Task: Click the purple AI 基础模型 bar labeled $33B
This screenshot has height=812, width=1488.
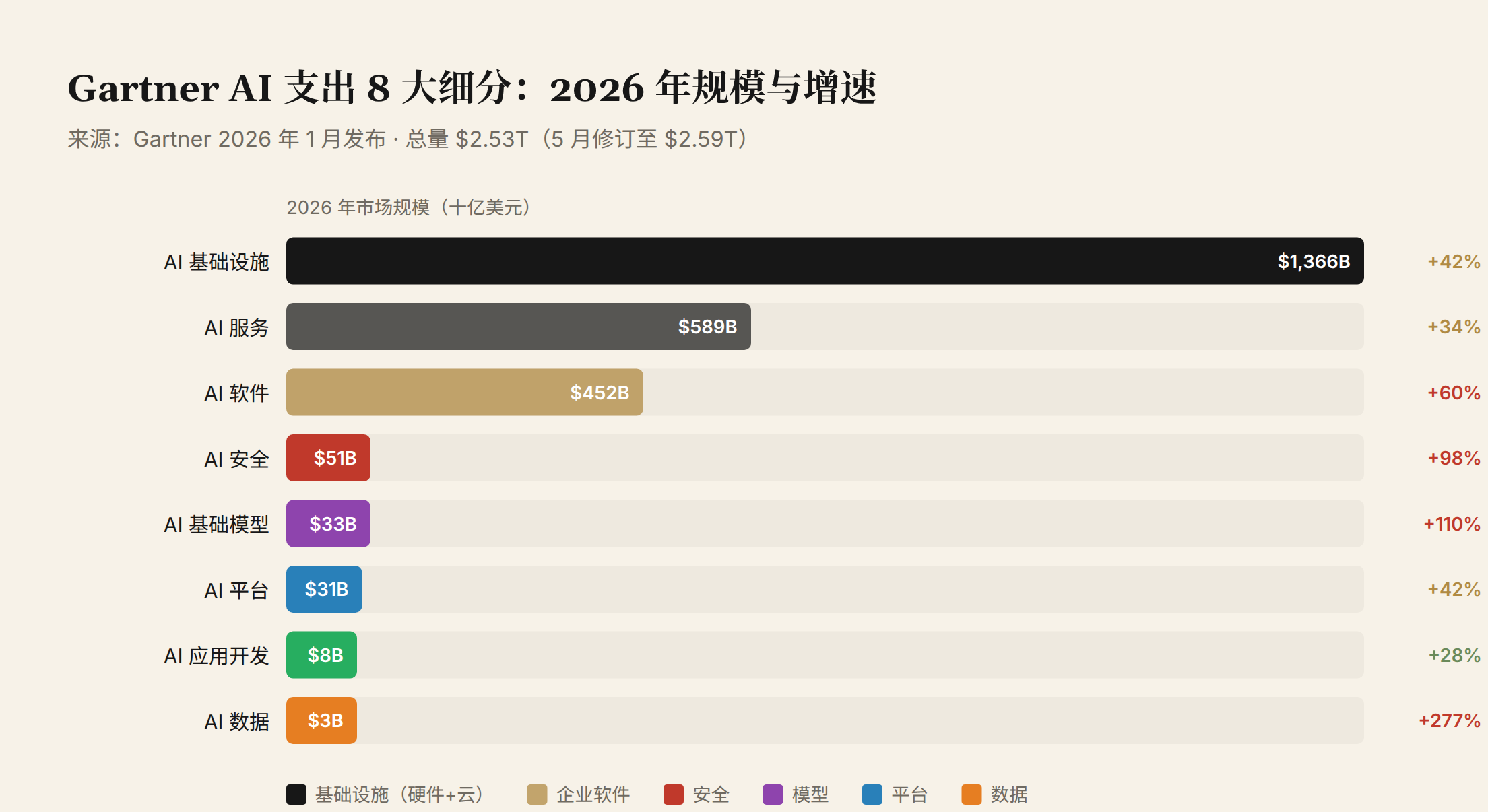Action: (328, 523)
